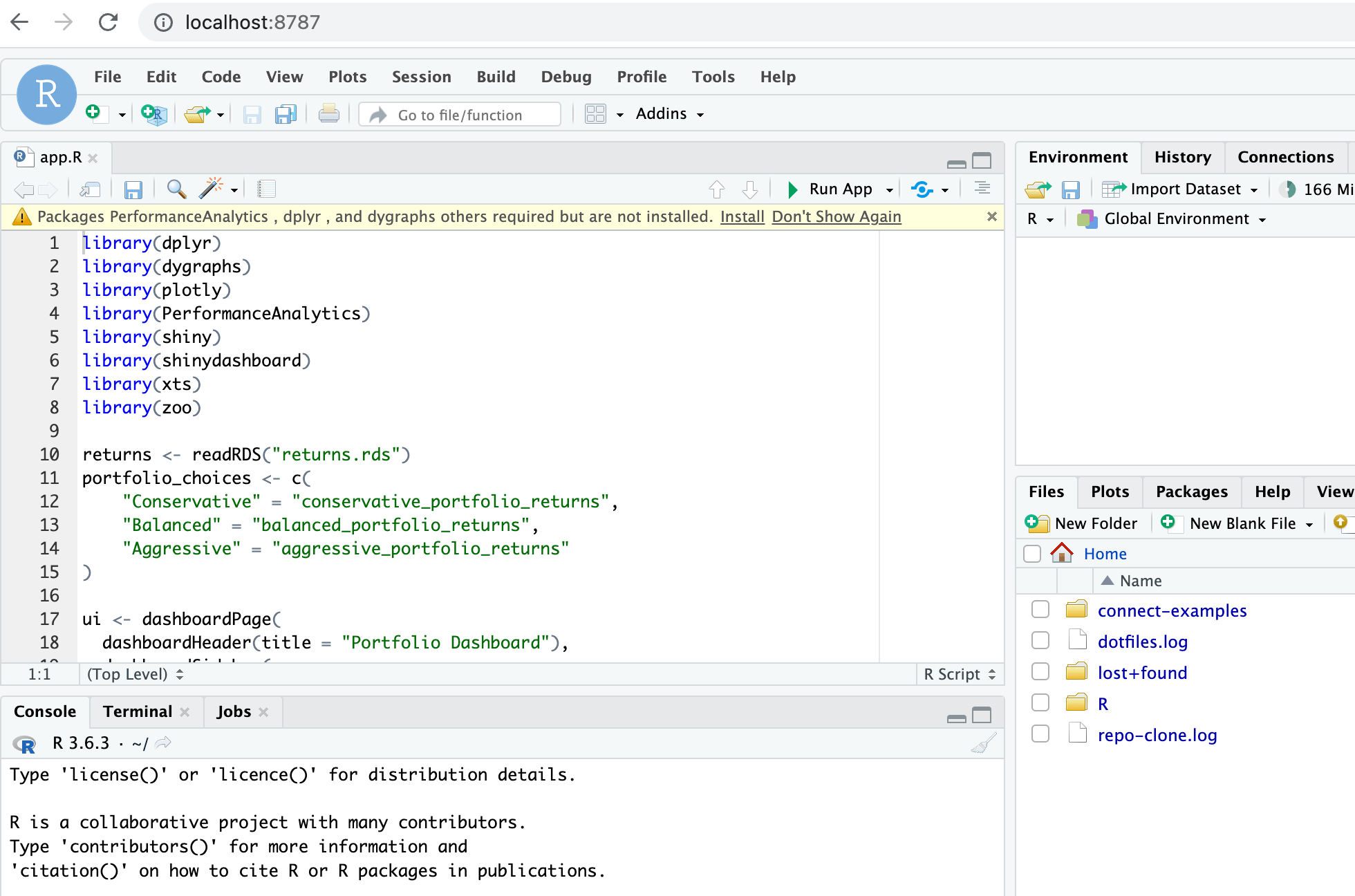Click Install link for missing packages

740,217
